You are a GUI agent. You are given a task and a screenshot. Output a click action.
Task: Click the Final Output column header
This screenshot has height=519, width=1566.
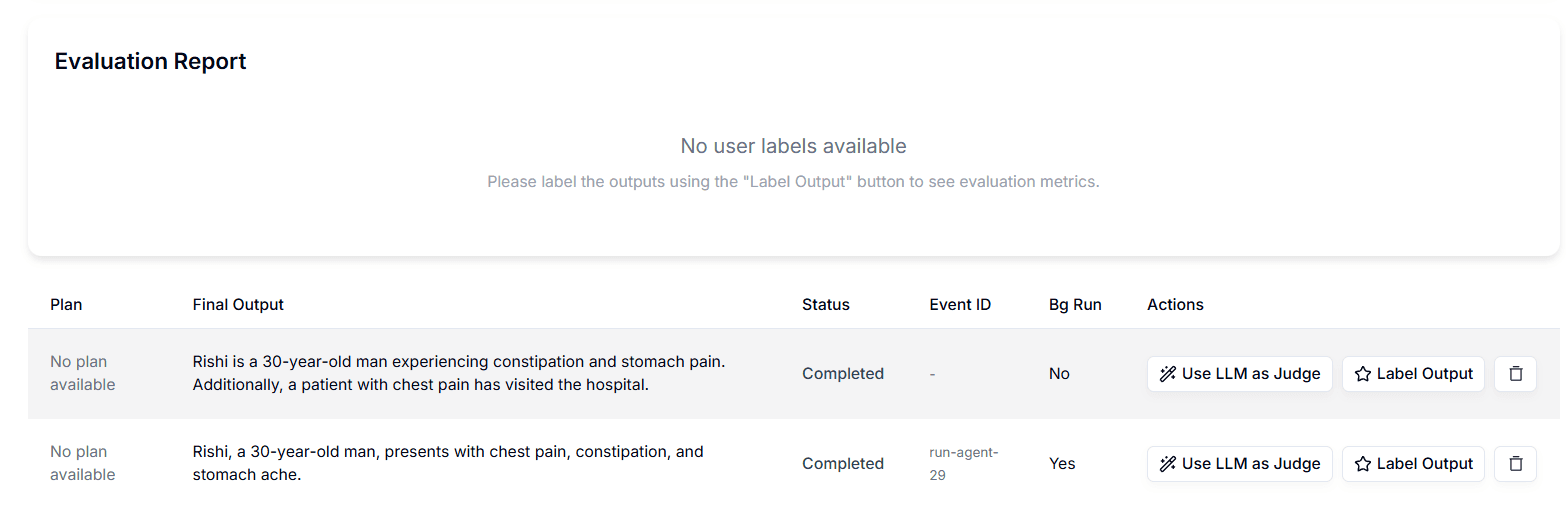238,305
